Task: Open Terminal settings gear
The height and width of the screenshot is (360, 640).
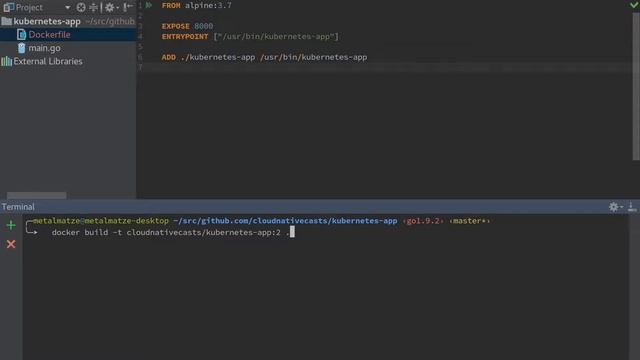Action: [613, 207]
